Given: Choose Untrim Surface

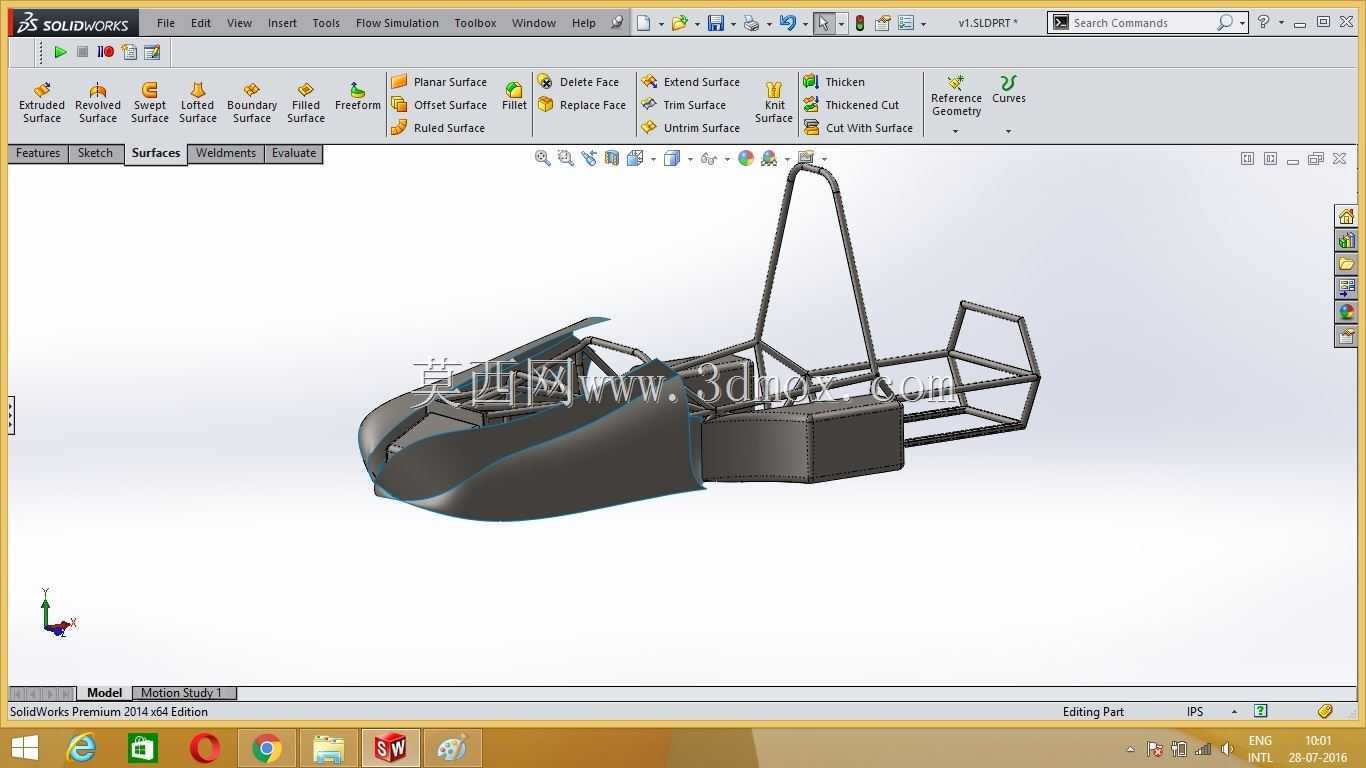Looking at the screenshot, I should (690, 128).
